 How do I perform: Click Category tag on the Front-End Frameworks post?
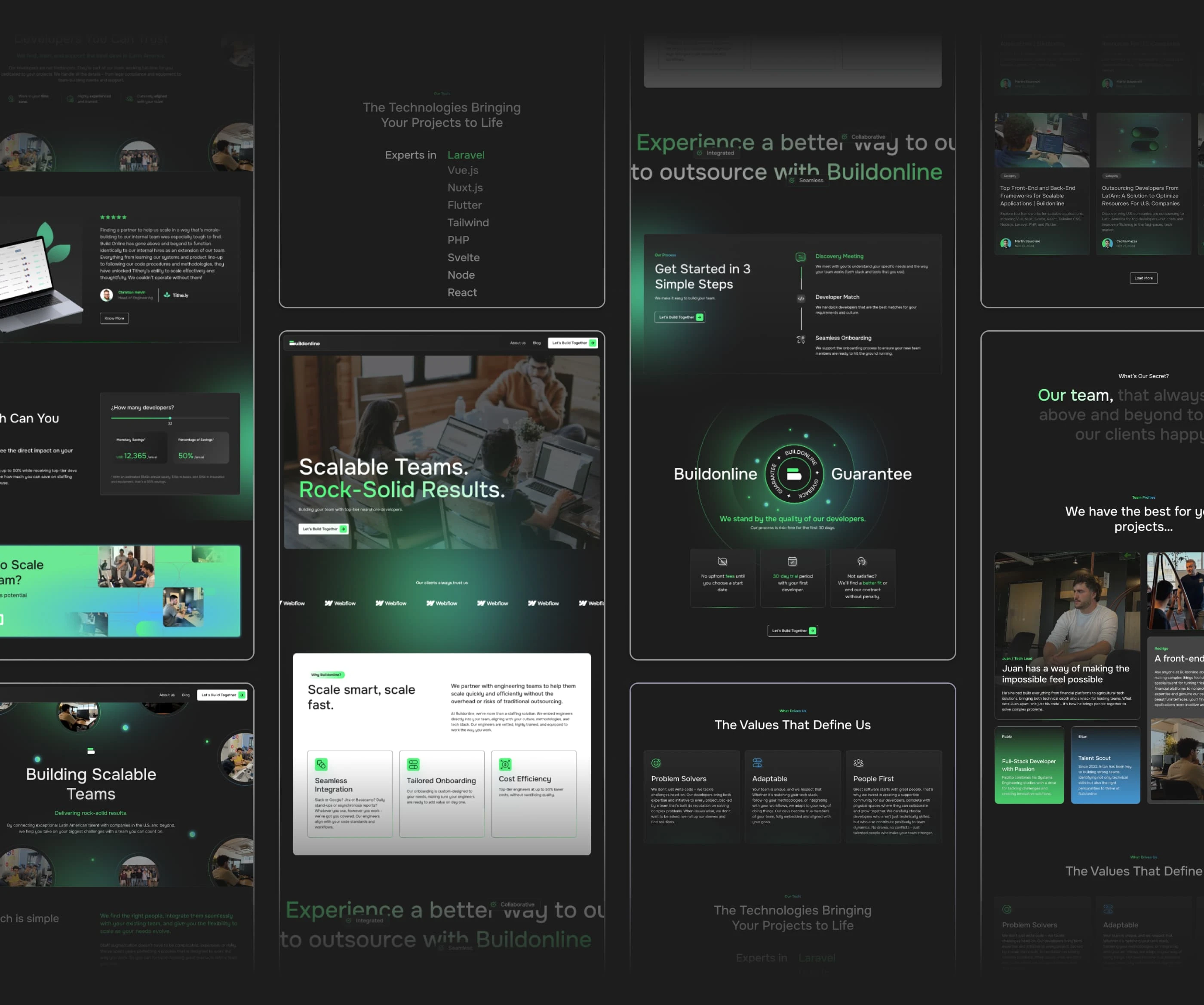point(1010,176)
